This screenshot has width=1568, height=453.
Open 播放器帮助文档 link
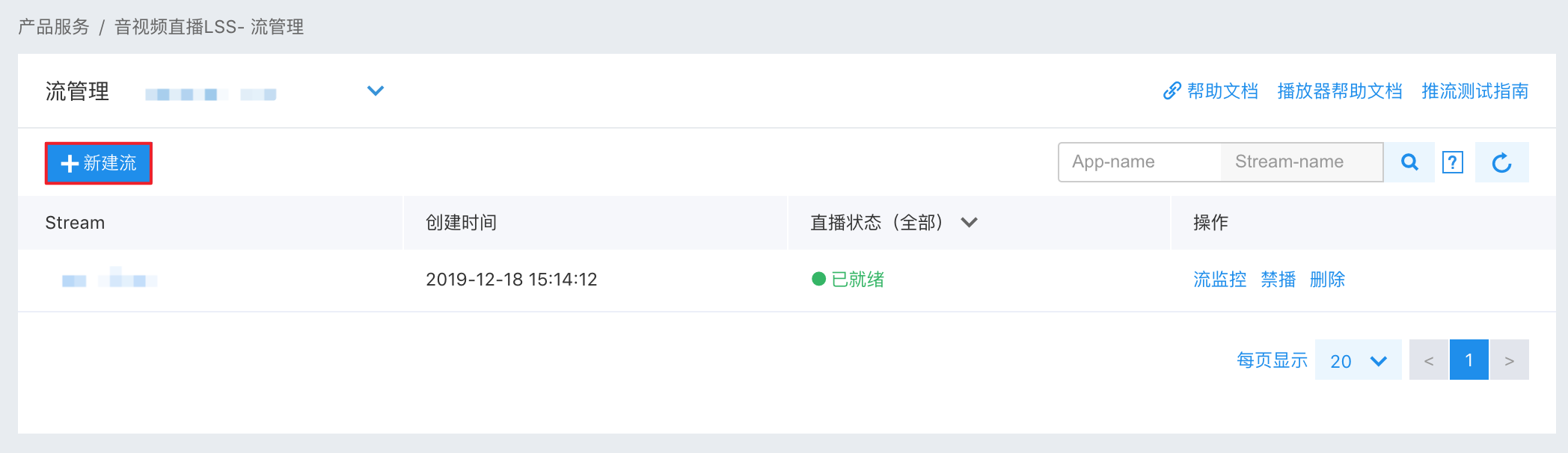pyautogui.click(x=1340, y=91)
